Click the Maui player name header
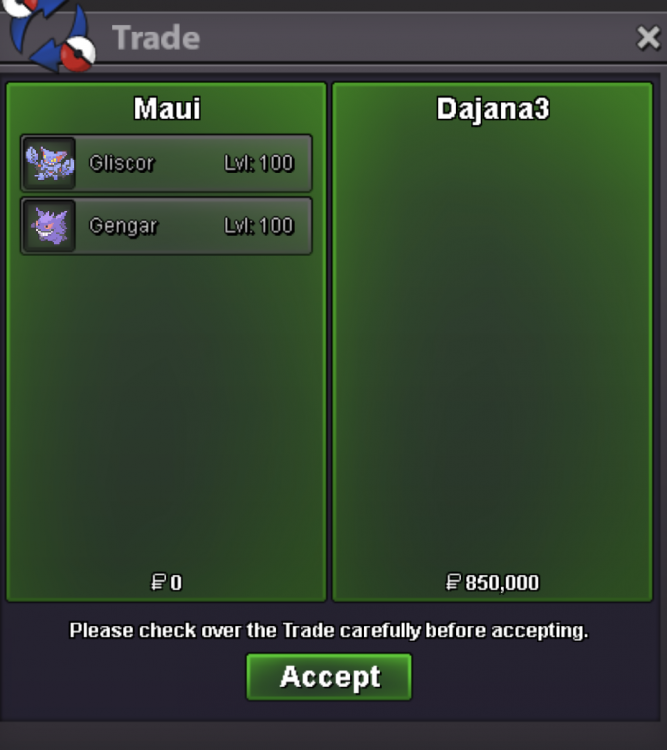Viewport: 667px width, 750px height. 167,109
